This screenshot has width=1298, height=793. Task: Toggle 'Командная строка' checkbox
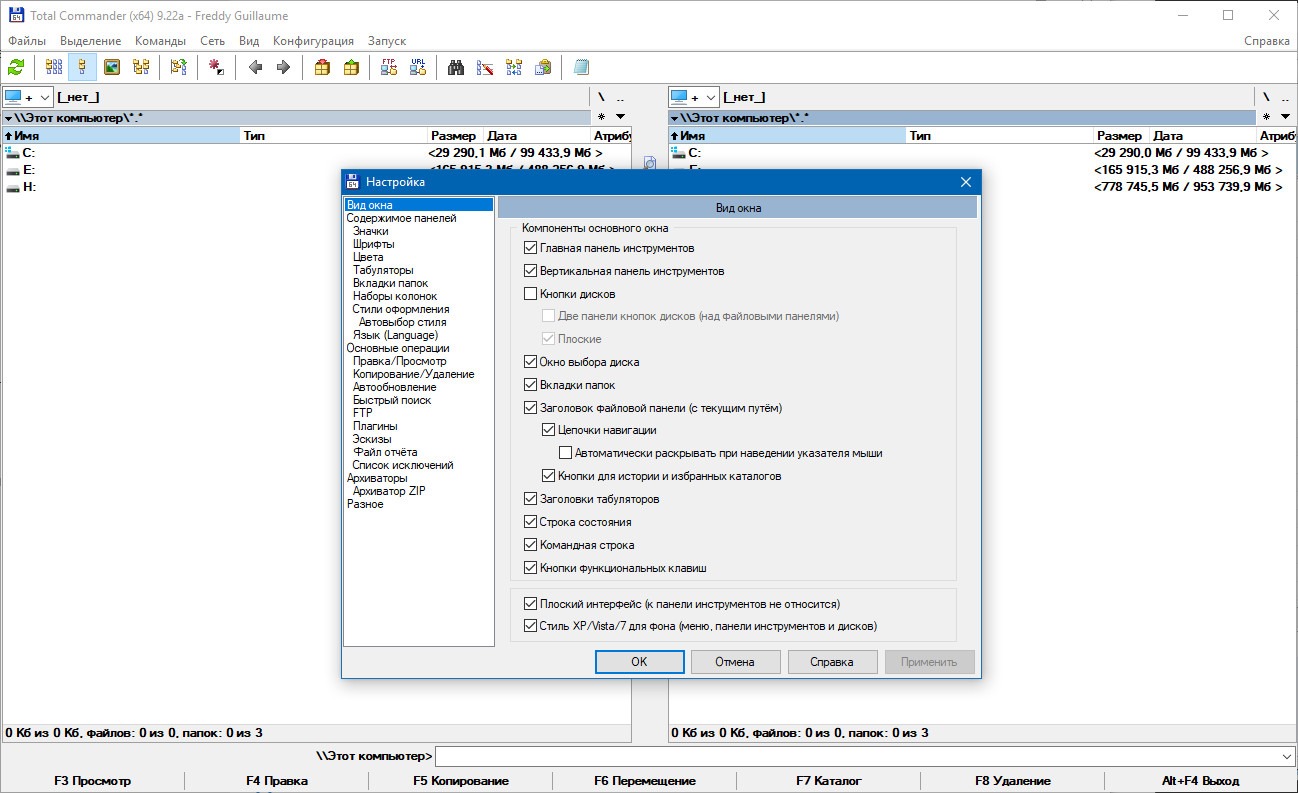tap(531, 545)
